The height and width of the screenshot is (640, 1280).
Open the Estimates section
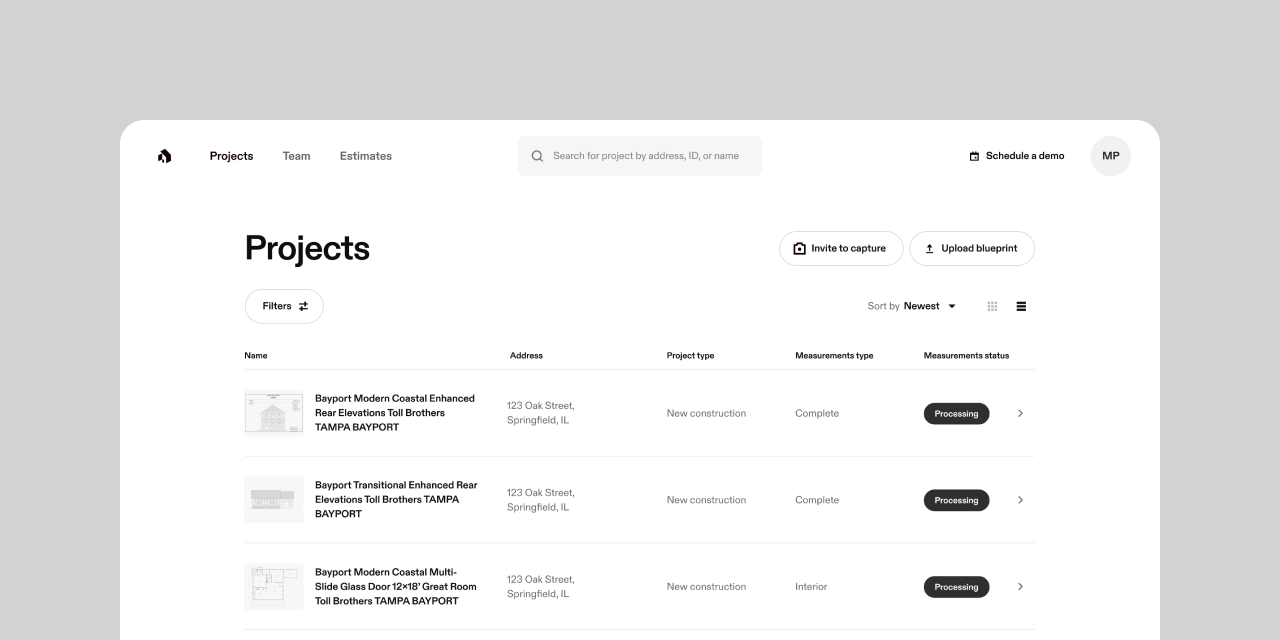pos(365,156)
